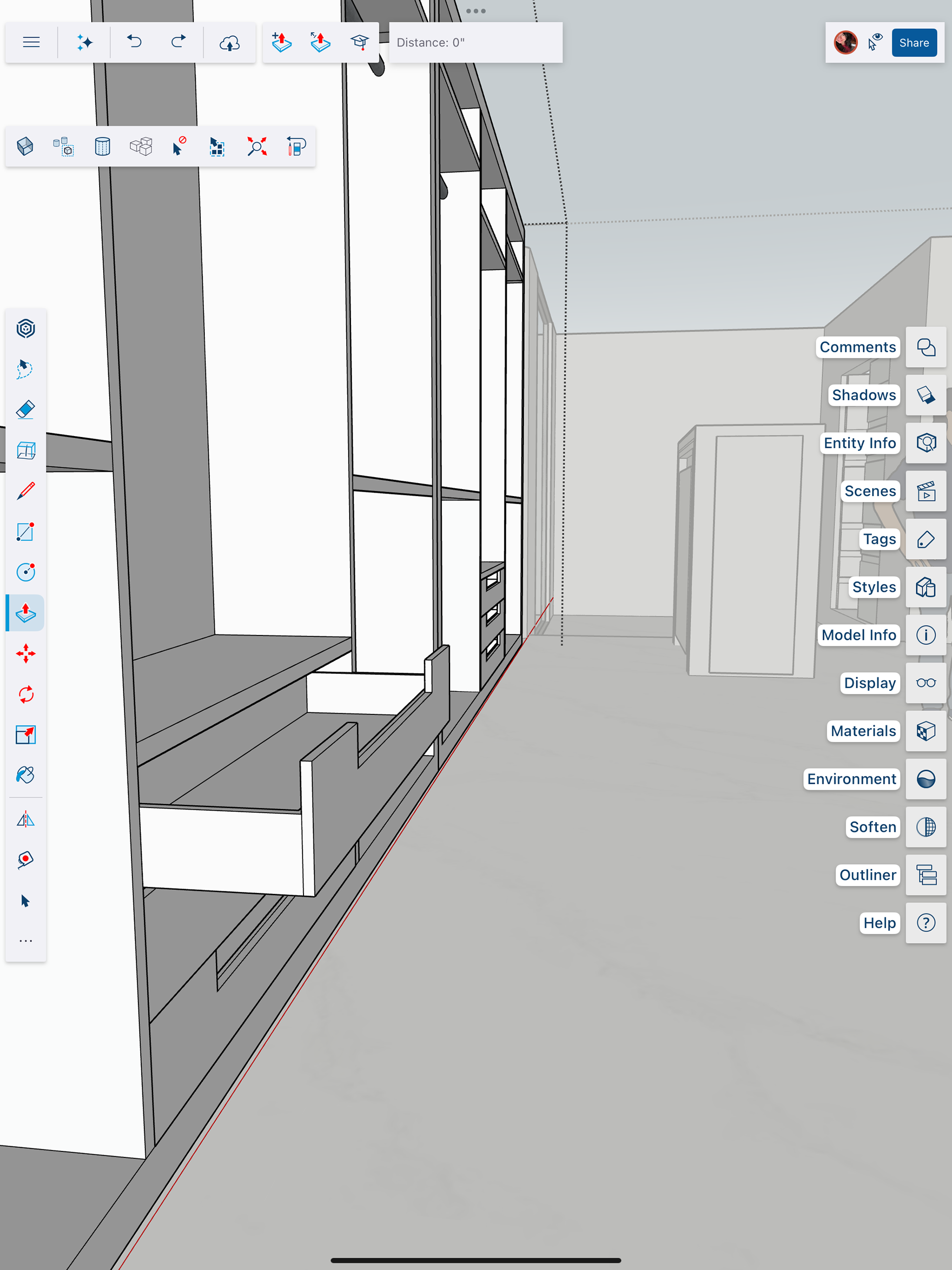Click the Undo arrow
The width and height of the screenshot is (952, 1270).
click(134, 42)
